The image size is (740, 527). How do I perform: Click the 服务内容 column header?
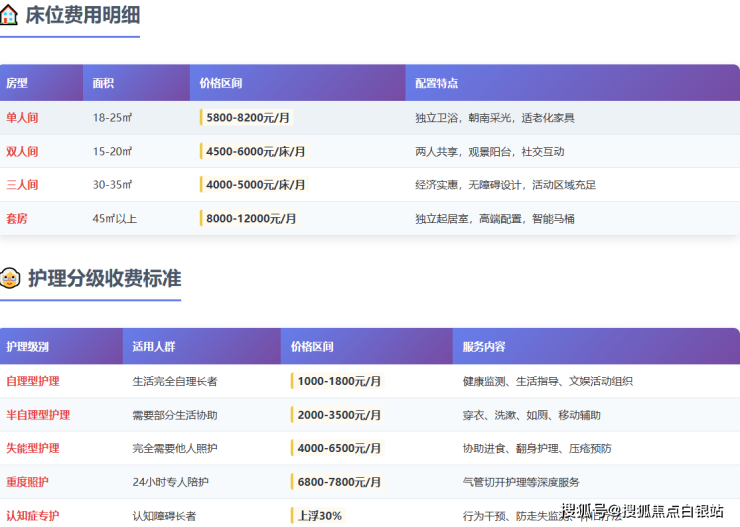[484, 347]
